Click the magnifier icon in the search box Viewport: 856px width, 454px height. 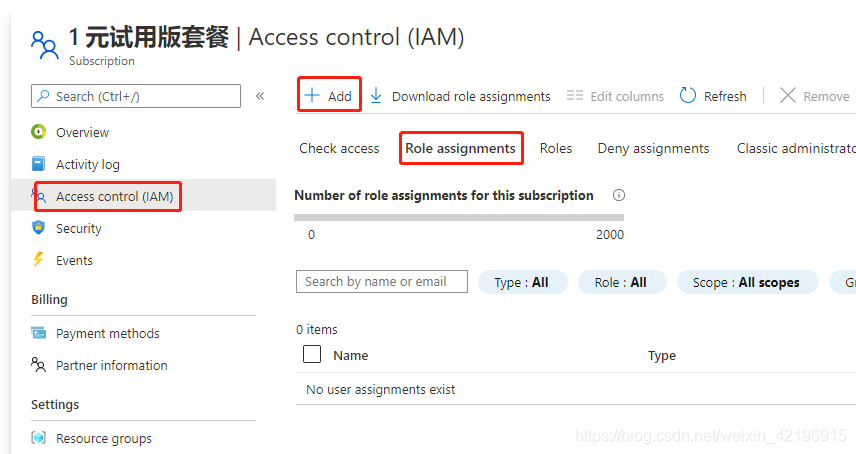(x=43, y=96)
